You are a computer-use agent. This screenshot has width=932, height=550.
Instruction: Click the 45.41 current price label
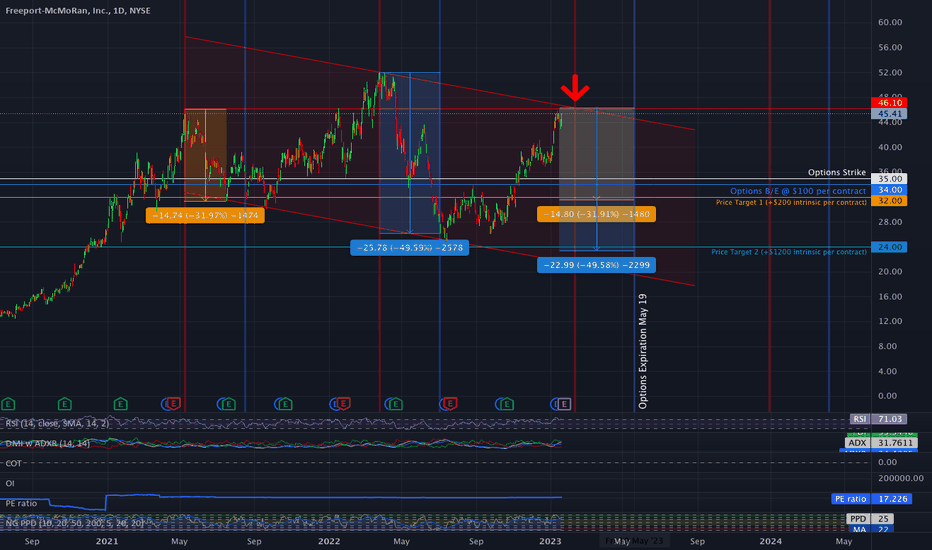click(889, 114)
